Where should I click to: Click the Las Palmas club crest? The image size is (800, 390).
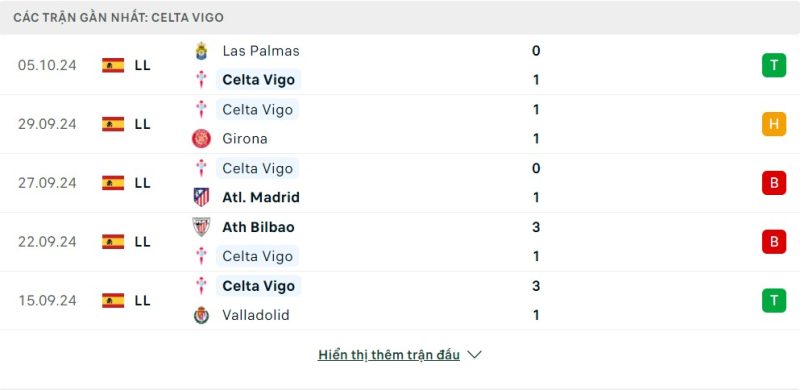pyautogui.click(x=202, y=51)
